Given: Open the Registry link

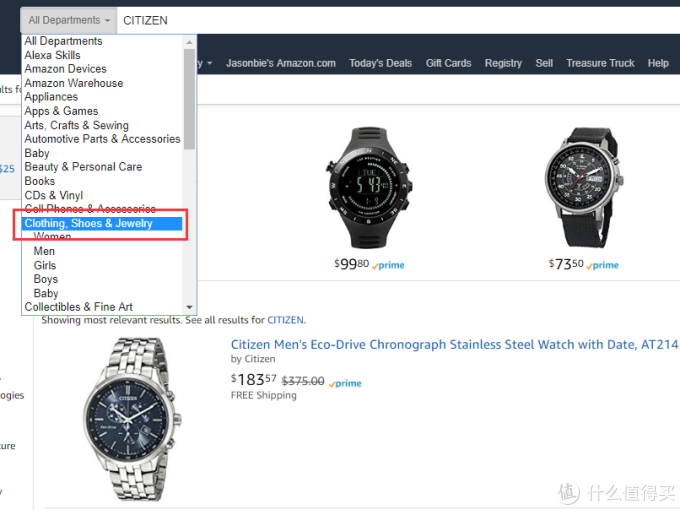Looking at the screenshot, I should (x=503, y=63).
